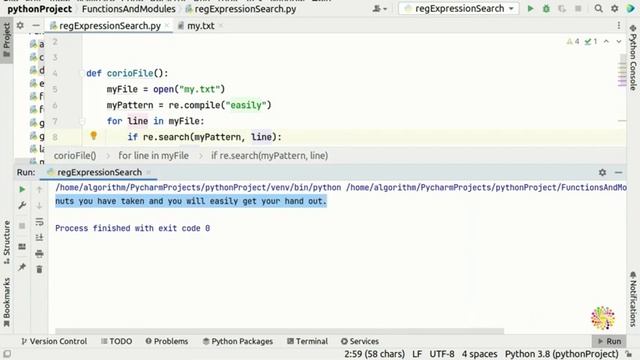
Task: Click Run output horizontal scrollbar
Action: 280,331
